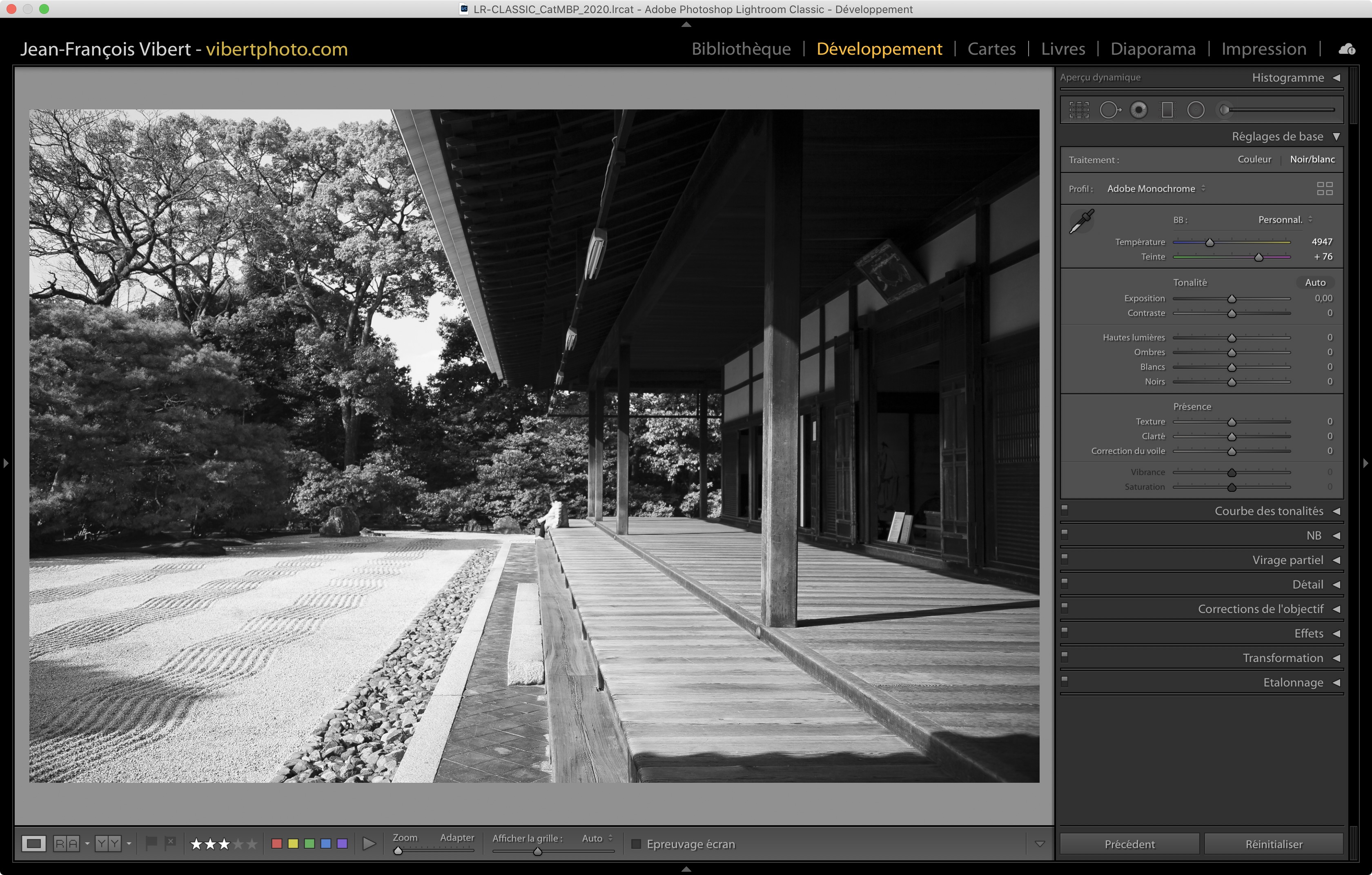1372x875 pixels.
Task: Expand the Virage partiel panel
Action: tap(1287, 560)
